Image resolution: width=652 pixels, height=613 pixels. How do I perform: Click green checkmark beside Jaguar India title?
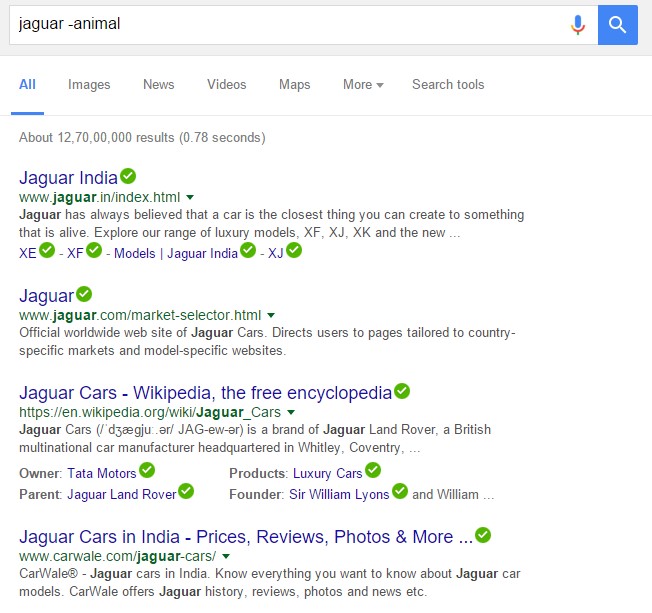128,176
